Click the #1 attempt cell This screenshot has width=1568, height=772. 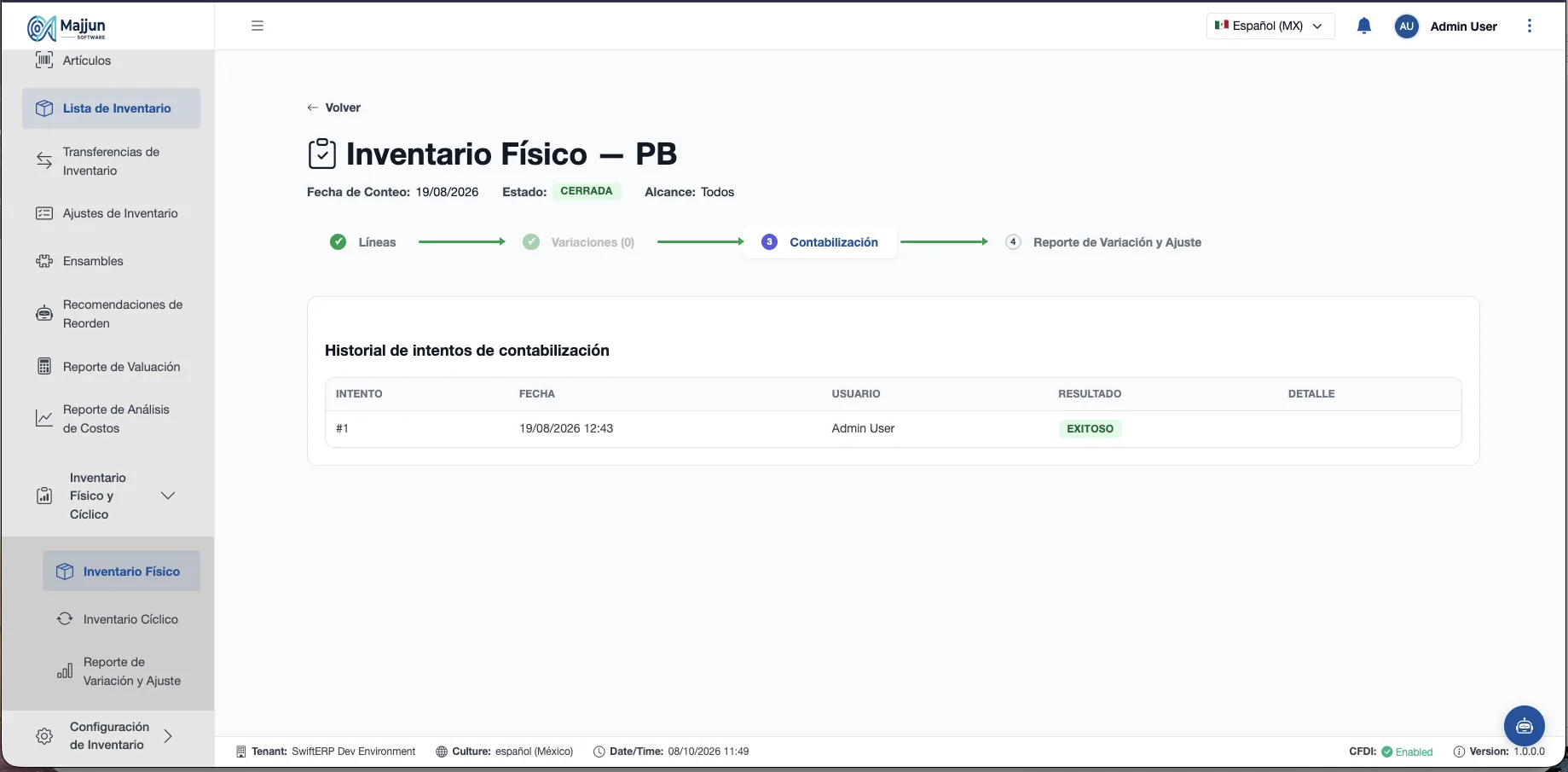pyautogui.click(x=342, y=428)
